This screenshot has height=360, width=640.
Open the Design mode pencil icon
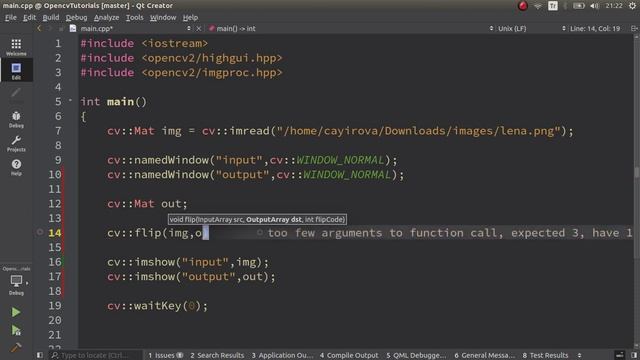click(x=16, y=94)
